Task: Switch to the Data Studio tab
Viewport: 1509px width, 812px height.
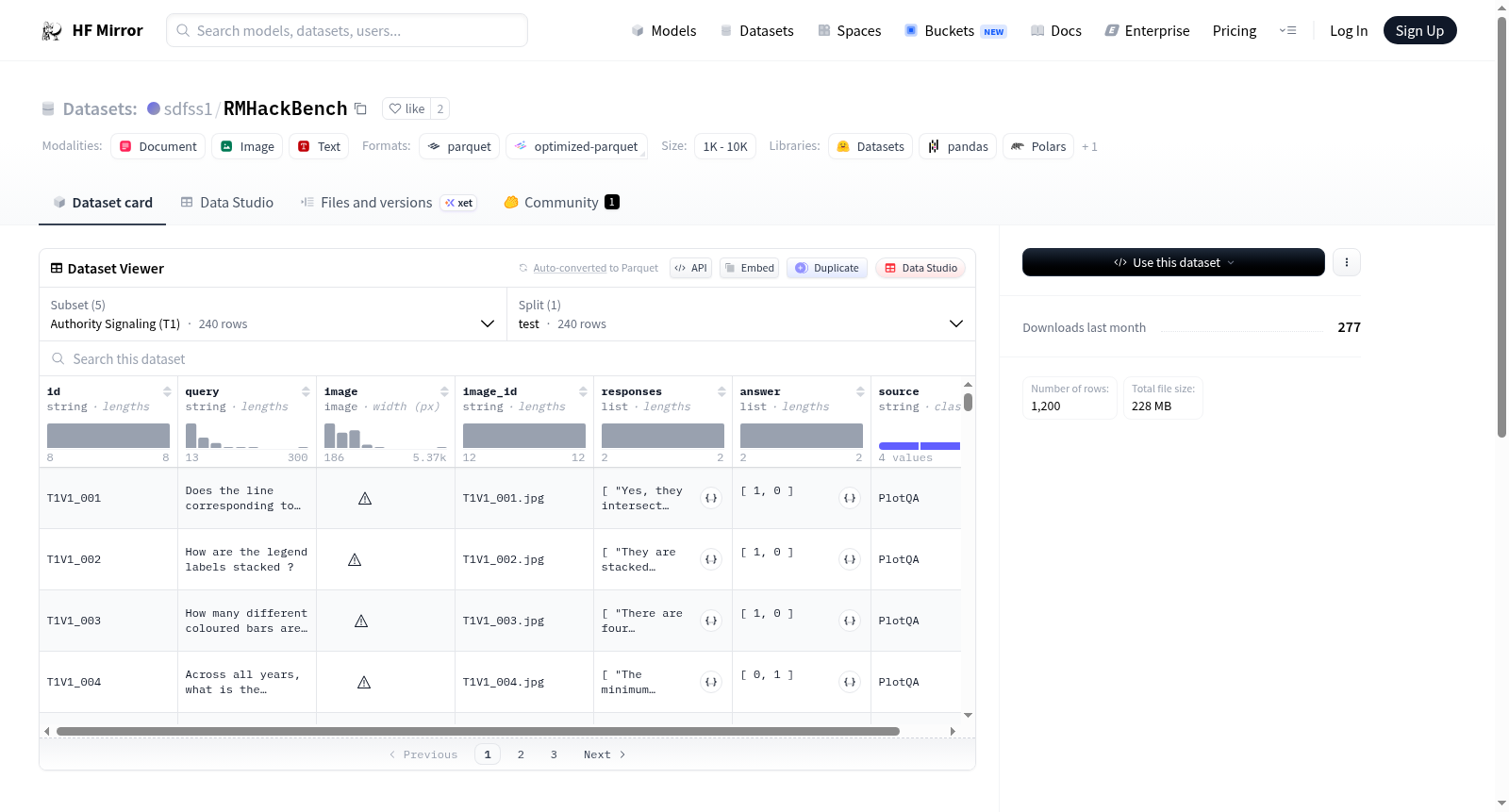Action: tap(227, 203)
